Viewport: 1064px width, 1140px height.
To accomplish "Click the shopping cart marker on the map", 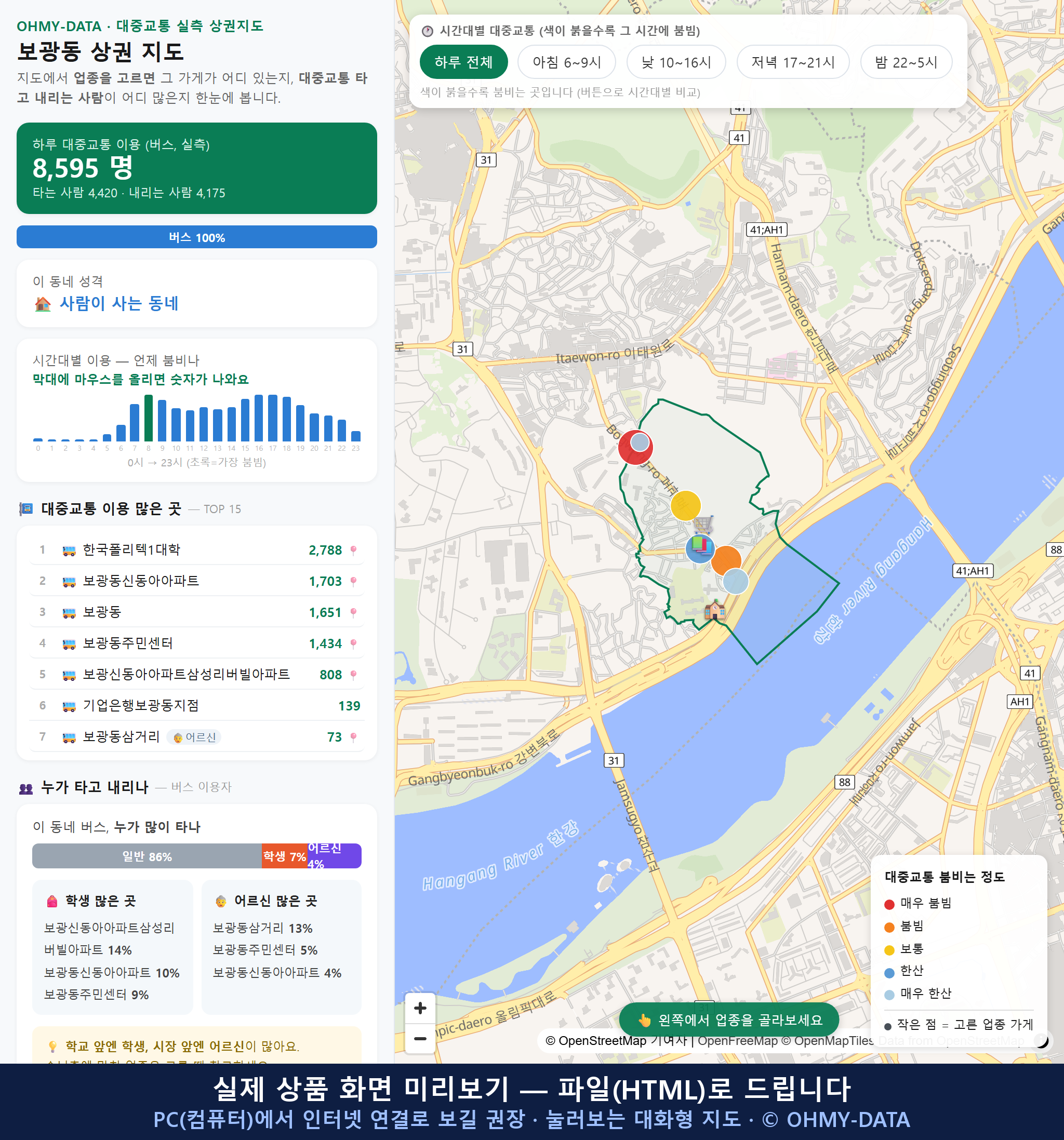I will point(703,524).
